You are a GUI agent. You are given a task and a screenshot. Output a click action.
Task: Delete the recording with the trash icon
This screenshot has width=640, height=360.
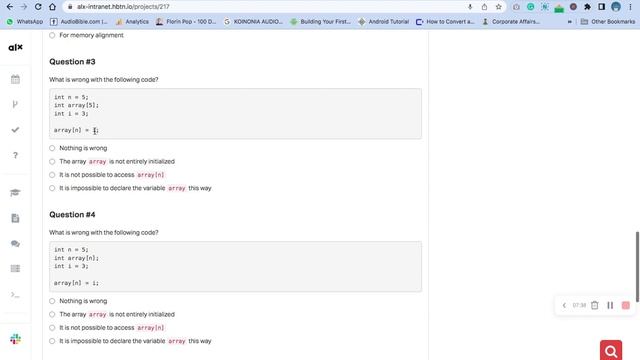(x=595, y=305)
